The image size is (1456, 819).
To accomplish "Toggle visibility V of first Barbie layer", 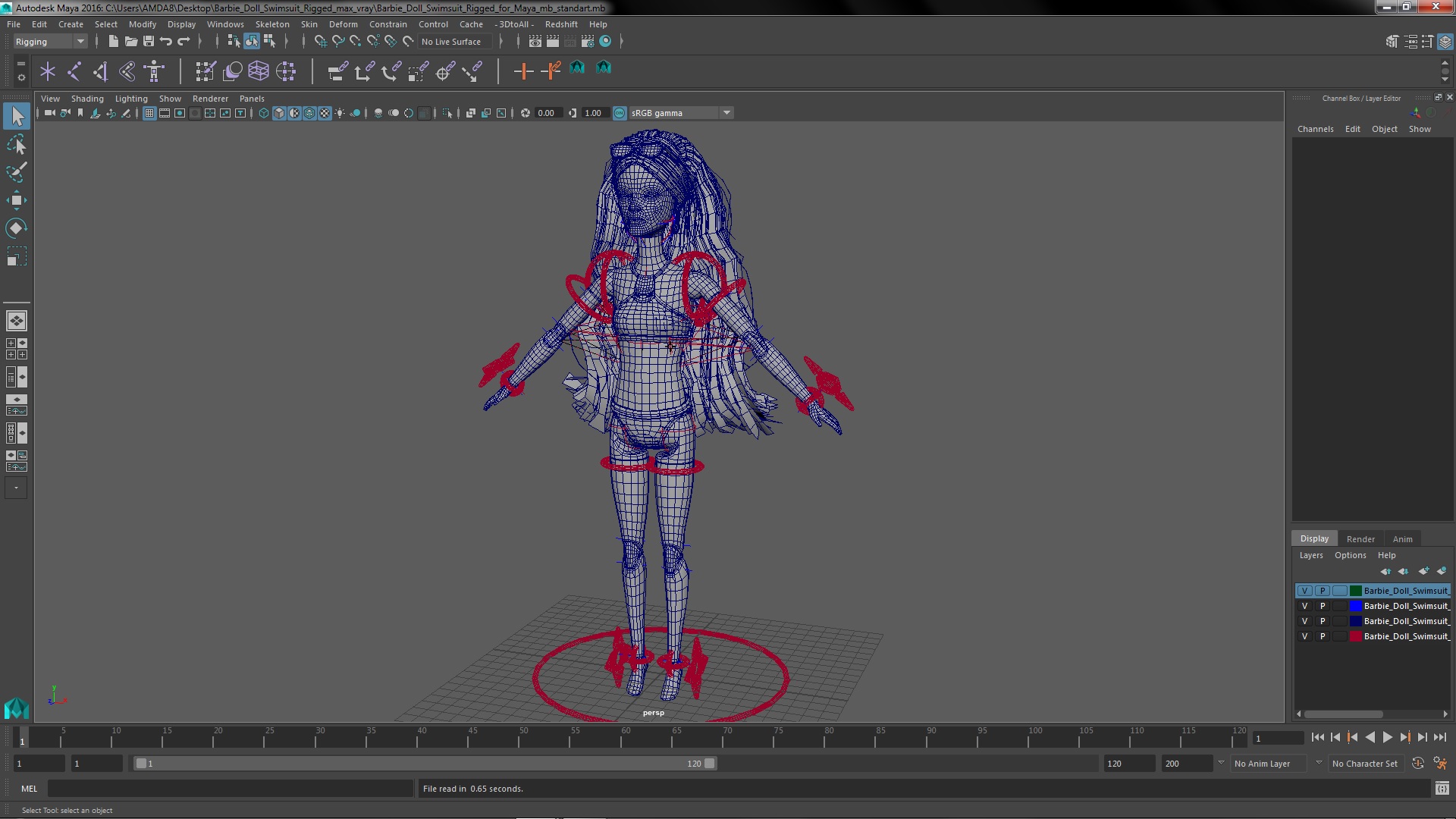I will pyautogui.click(x=1304, y=591).
